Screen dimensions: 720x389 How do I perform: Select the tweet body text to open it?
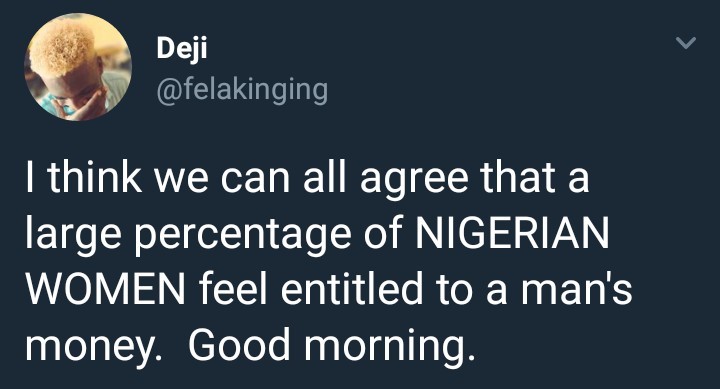pos(329,262)
